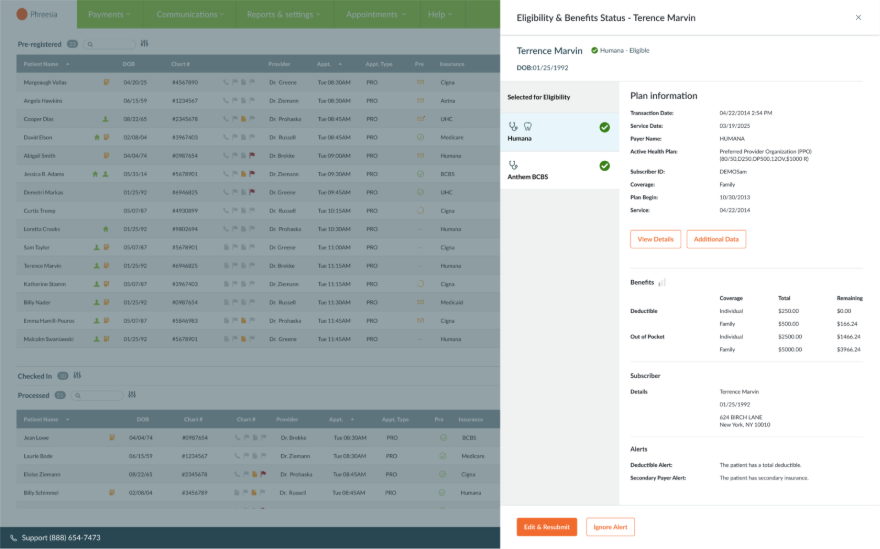
Task: Toggle the Anthem BCBS green checkmark
Action: [x=604, y=166]
